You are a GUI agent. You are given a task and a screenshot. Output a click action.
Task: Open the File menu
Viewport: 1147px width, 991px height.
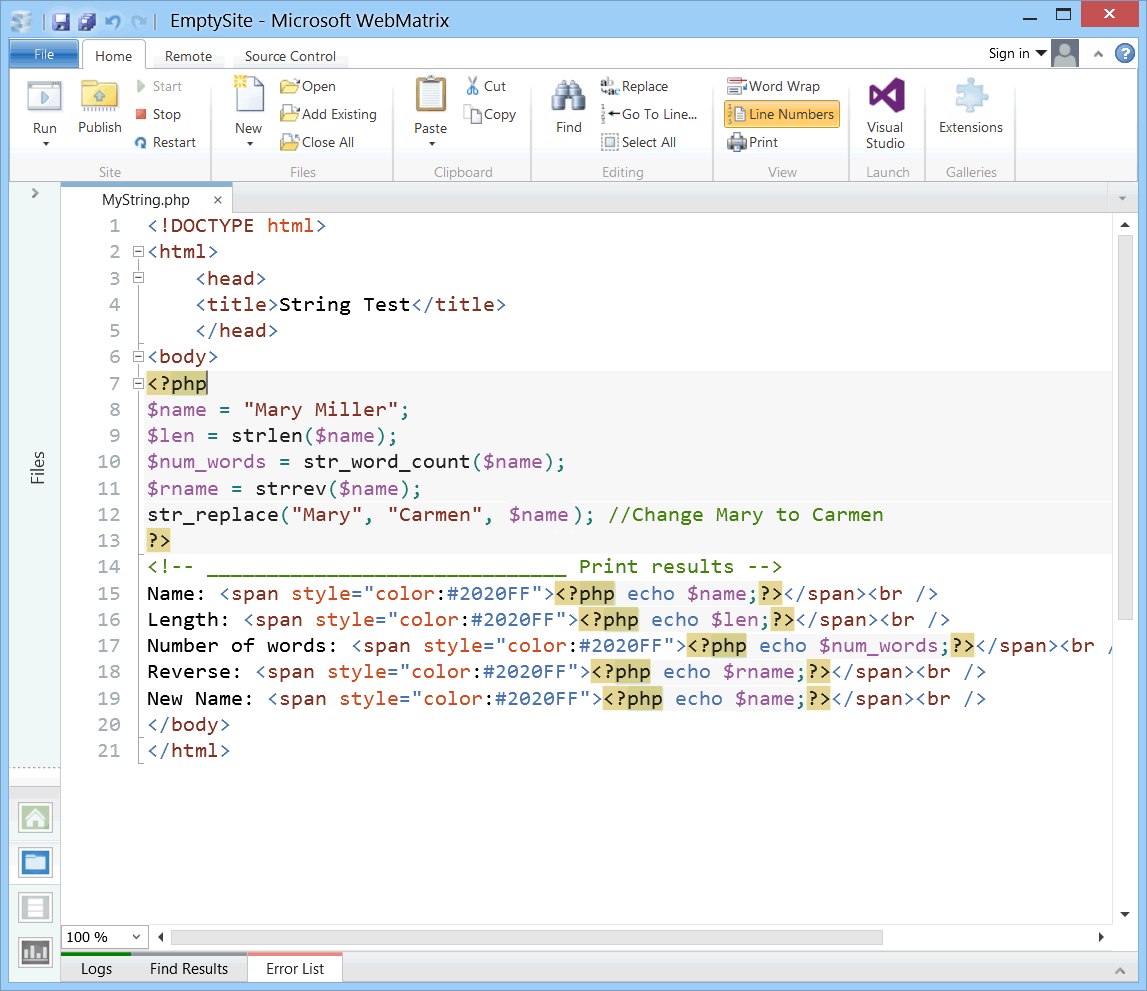pos(44,54)
